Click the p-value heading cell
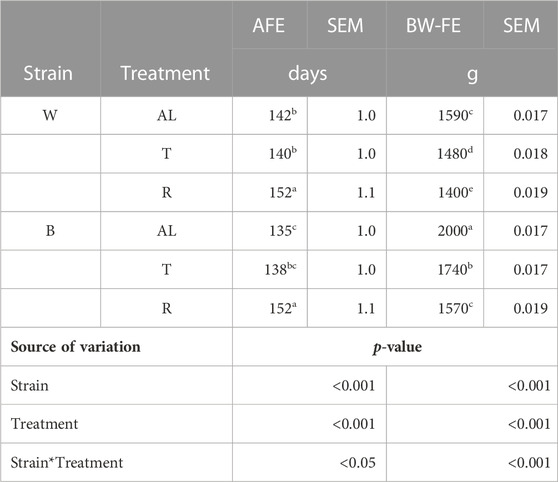This screenshot has width=558, height=482. click(x=397, y=347)
